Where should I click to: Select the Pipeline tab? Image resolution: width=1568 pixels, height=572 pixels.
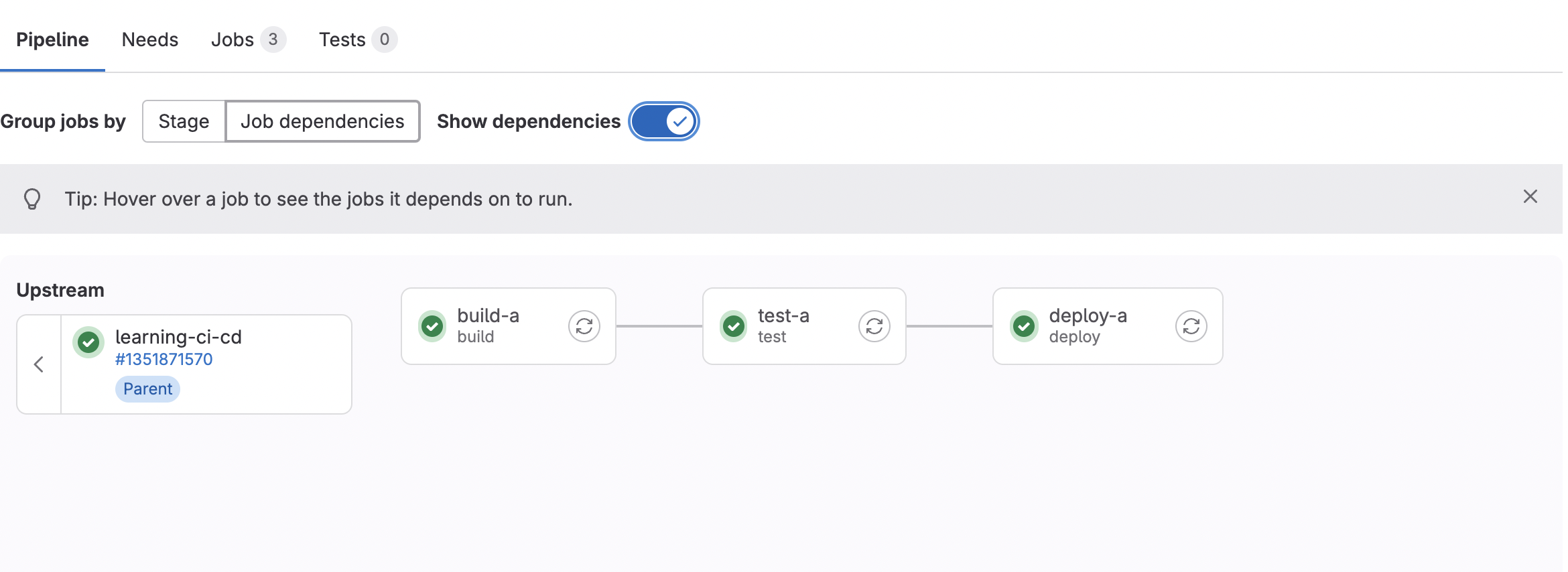pyautogui.click(x=52, y=40)
